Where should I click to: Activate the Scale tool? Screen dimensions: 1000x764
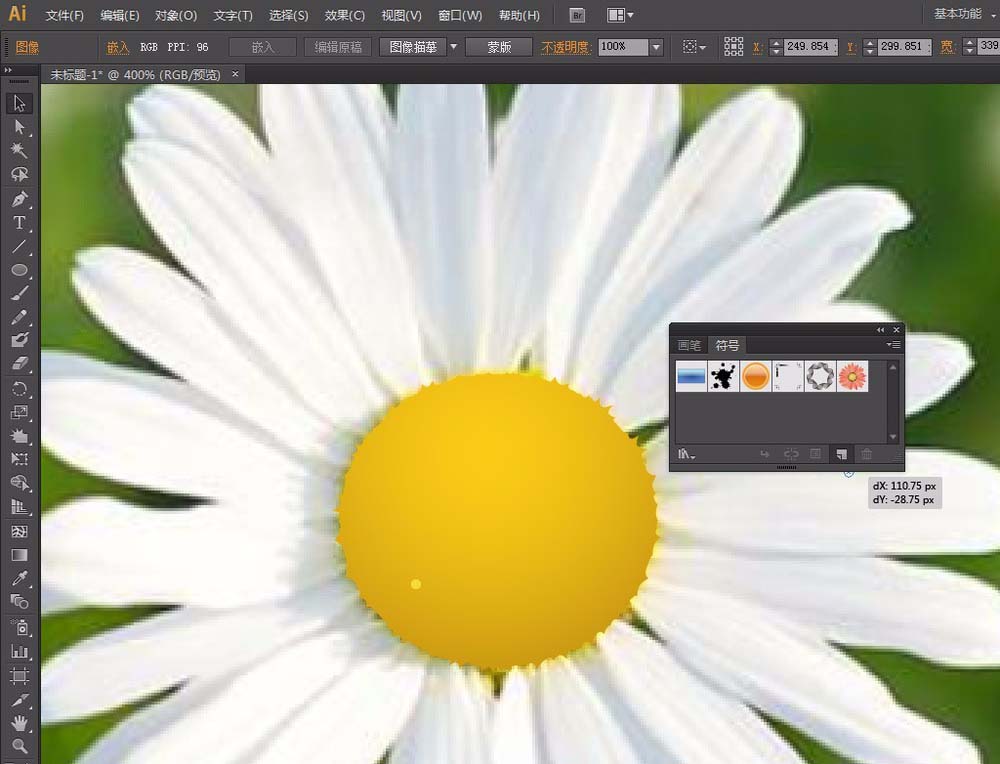tap(19, 412)
